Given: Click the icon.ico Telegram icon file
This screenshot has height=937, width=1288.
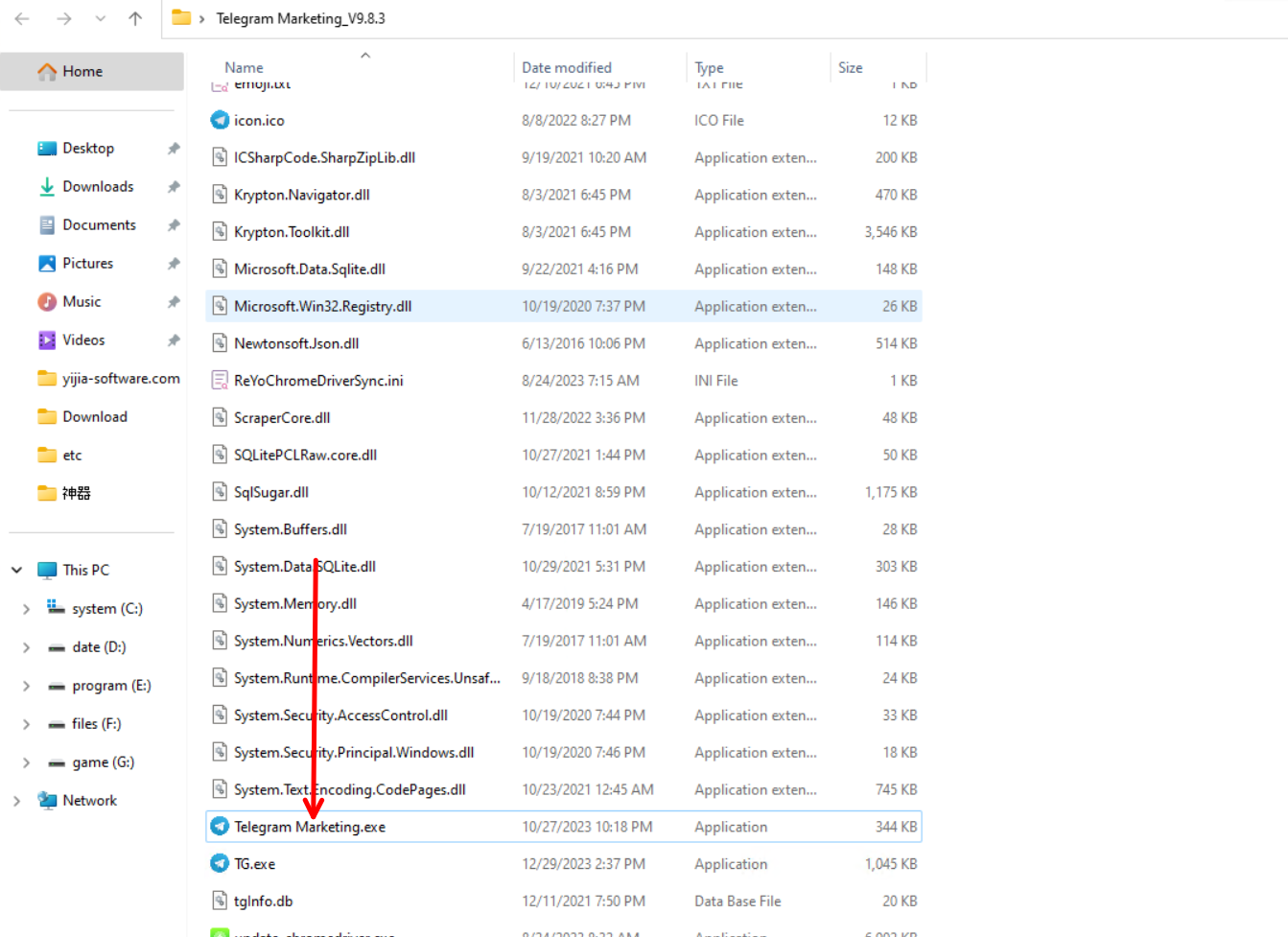Looking at the screenshot, I should [x=220, y=121].
